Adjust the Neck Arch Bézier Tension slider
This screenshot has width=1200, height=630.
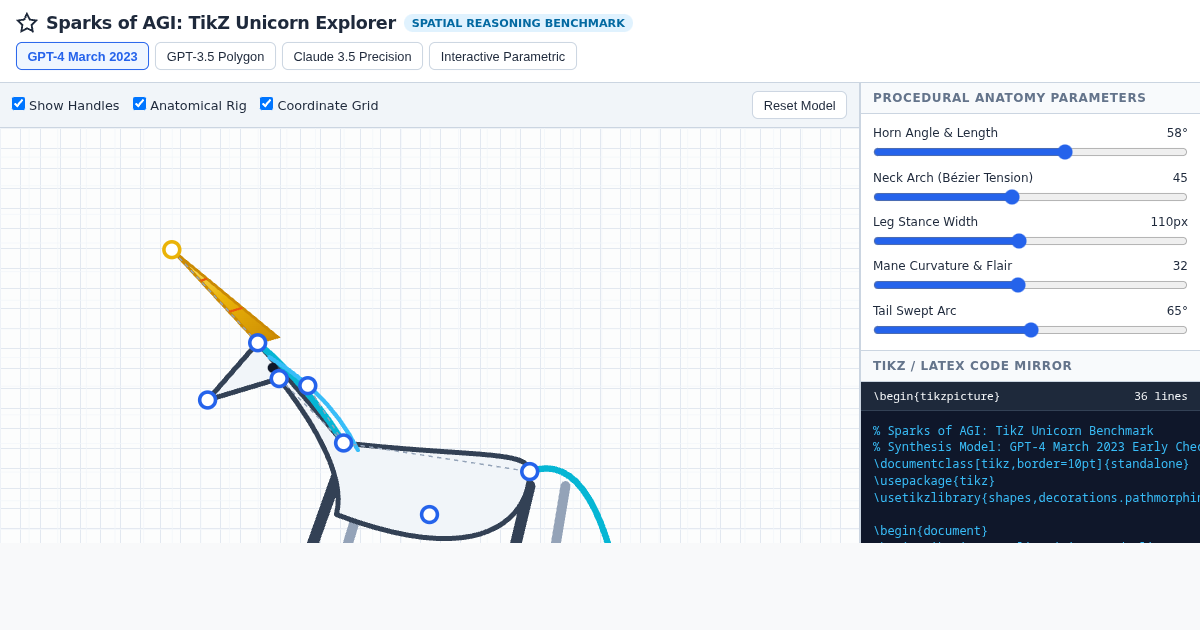1030,197
